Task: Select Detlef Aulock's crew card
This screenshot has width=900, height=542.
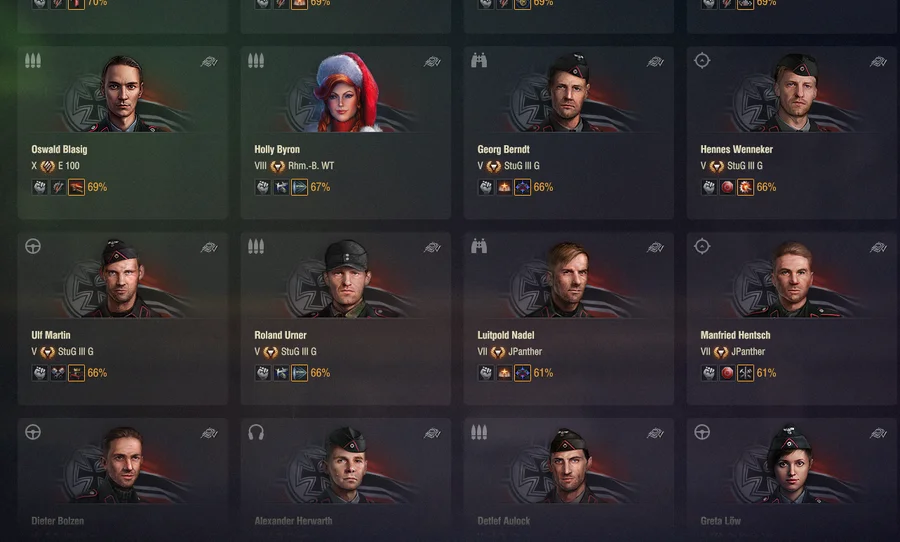Action: (x=568, y=480)
